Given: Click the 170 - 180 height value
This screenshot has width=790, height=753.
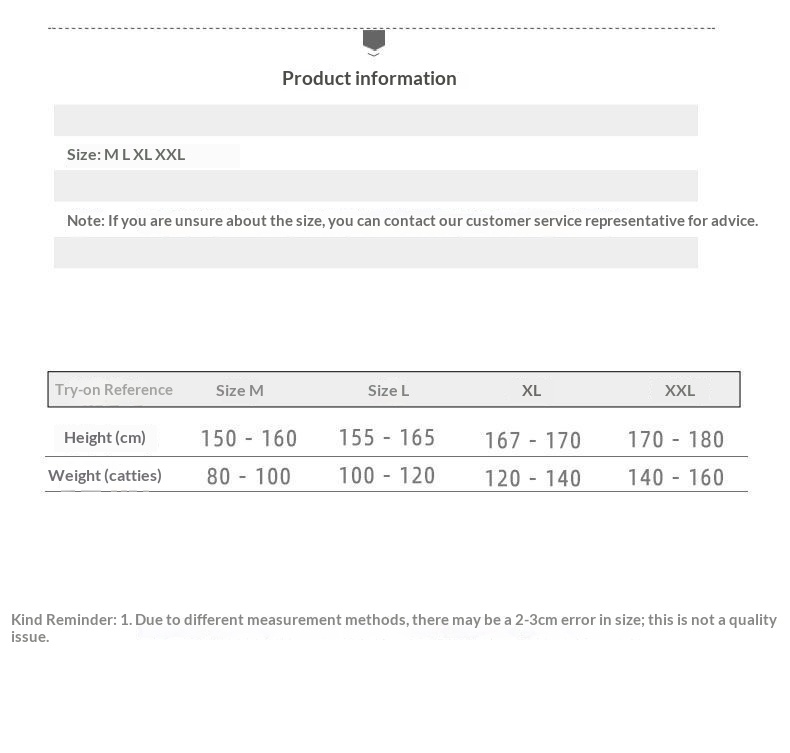Looking at the screenshot, I should pos(675,439).
